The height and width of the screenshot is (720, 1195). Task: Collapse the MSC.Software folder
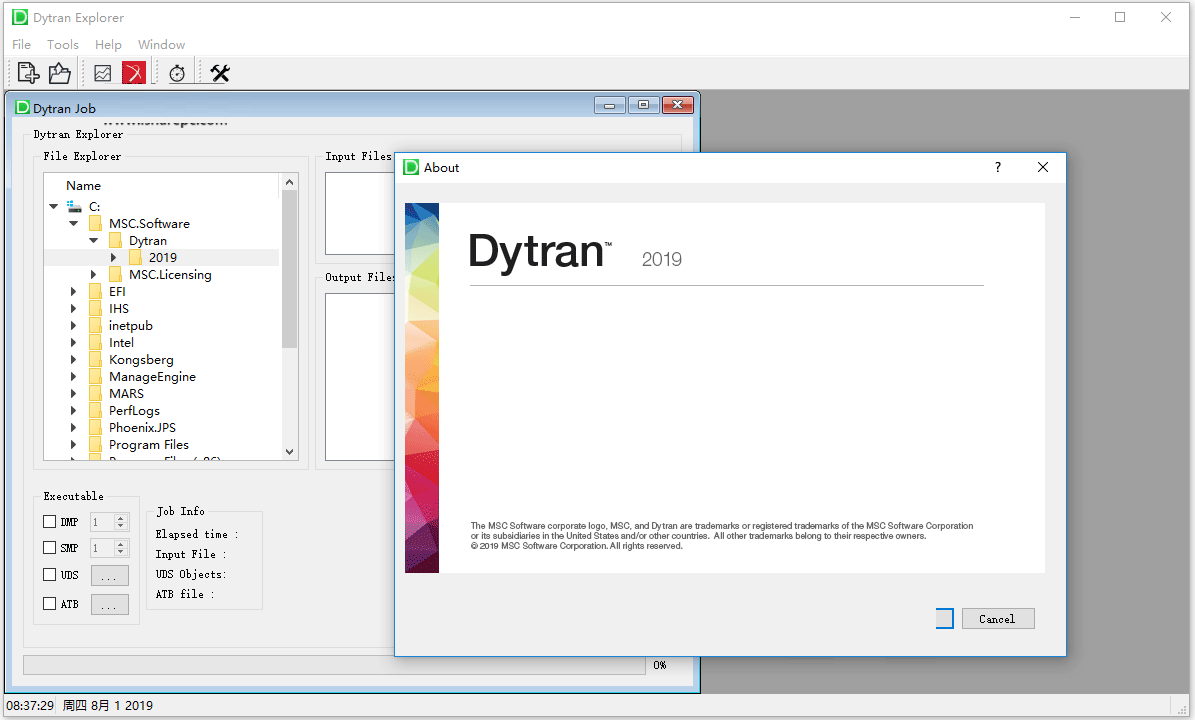click(73, 223)
